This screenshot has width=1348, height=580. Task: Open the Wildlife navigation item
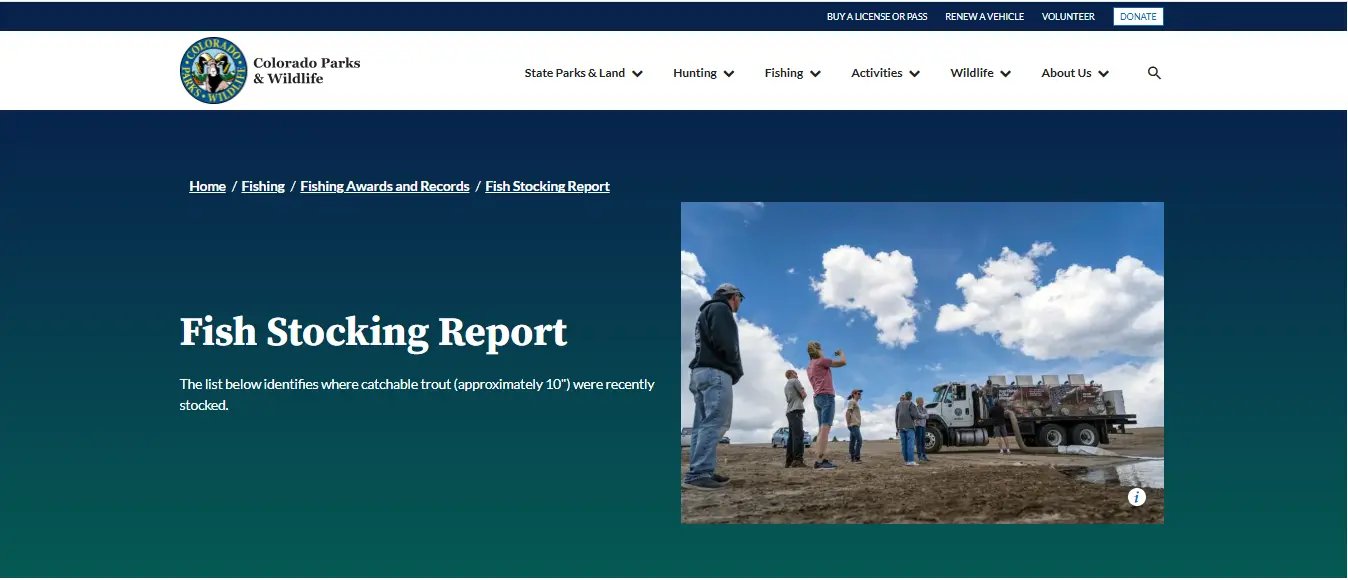(x=972, y=73)
